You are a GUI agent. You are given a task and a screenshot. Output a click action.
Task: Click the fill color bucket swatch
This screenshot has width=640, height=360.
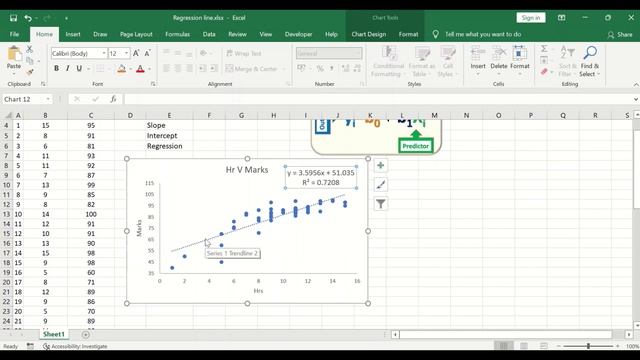121,69
